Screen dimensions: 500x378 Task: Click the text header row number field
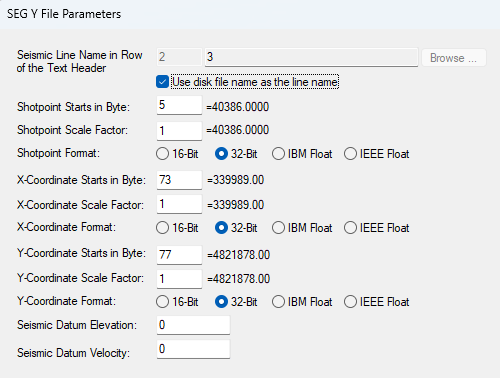tap(179, 57)
